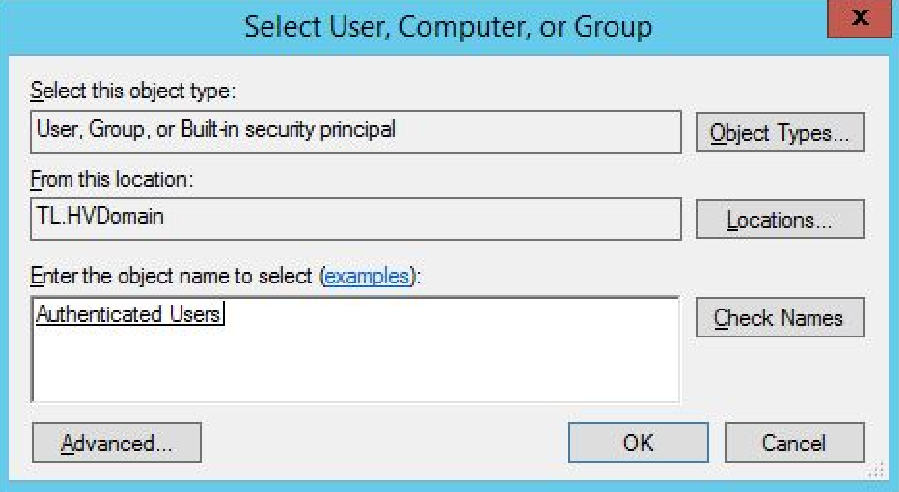Click the 'From this location' label
The height and width of the screenshot is (492, 899).
[111, 180]
